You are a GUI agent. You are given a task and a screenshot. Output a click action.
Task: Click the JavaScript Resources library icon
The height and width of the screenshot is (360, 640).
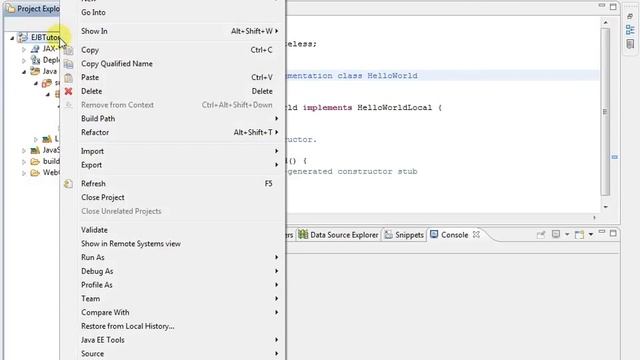36,151
